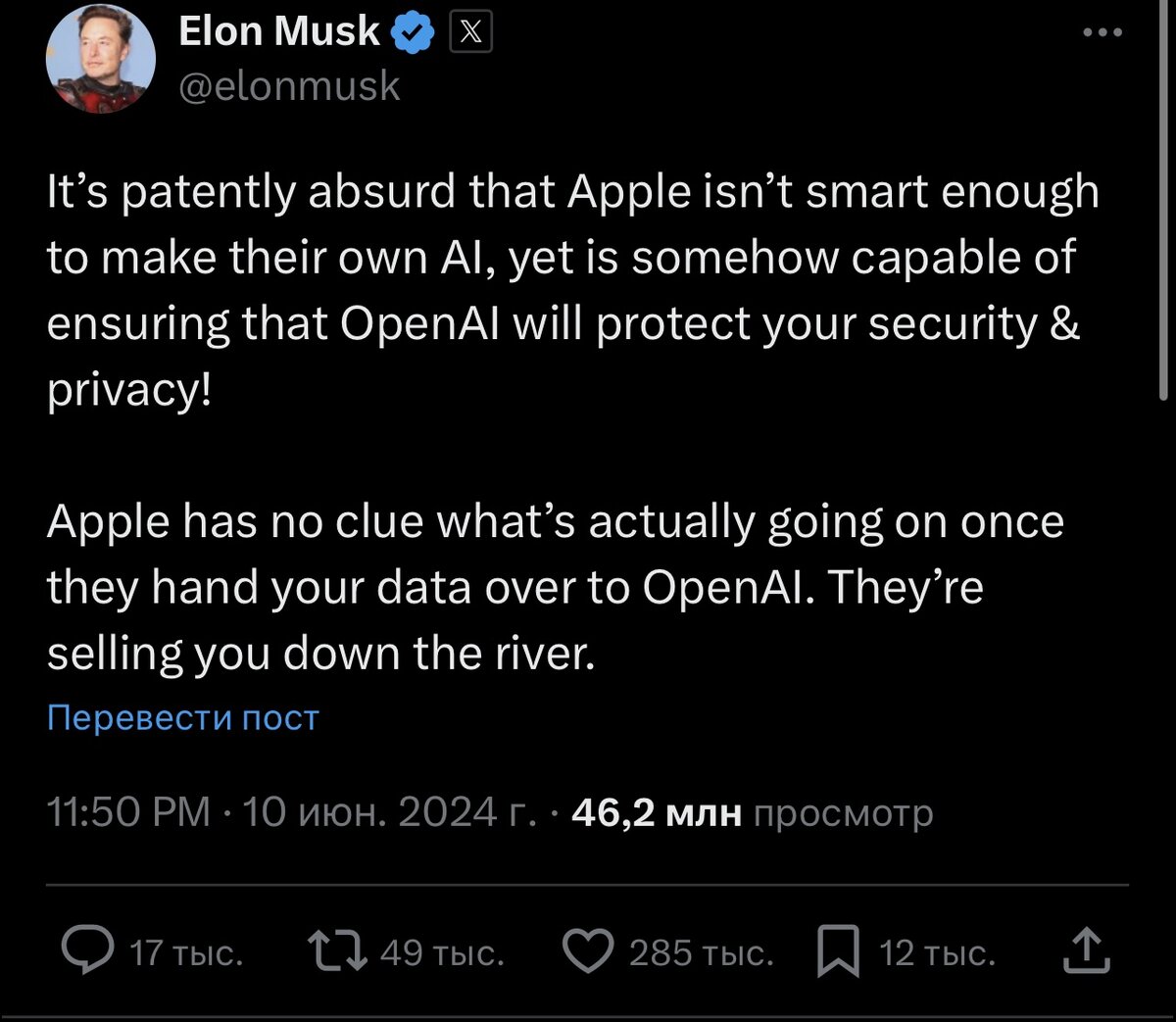Toggle the bookmark icon for this post
The width and height of the screenshot is (1176, 1022).
[x=838, y=951]
